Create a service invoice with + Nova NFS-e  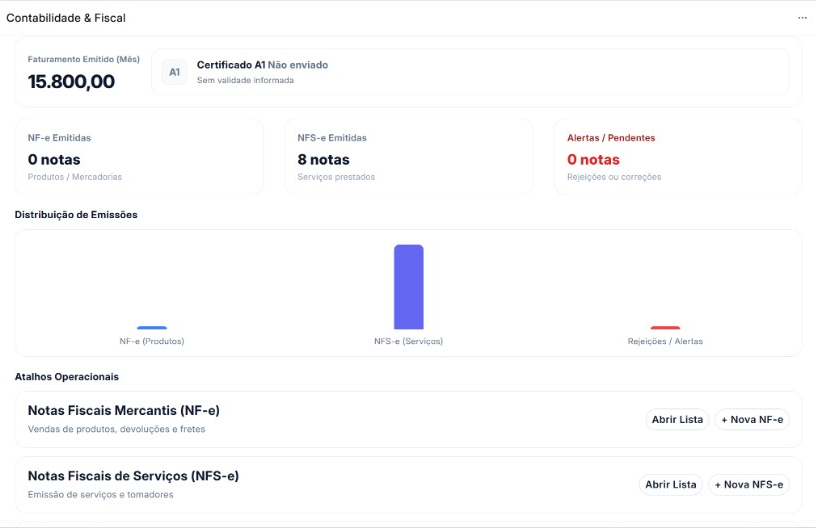coord(749,484)
